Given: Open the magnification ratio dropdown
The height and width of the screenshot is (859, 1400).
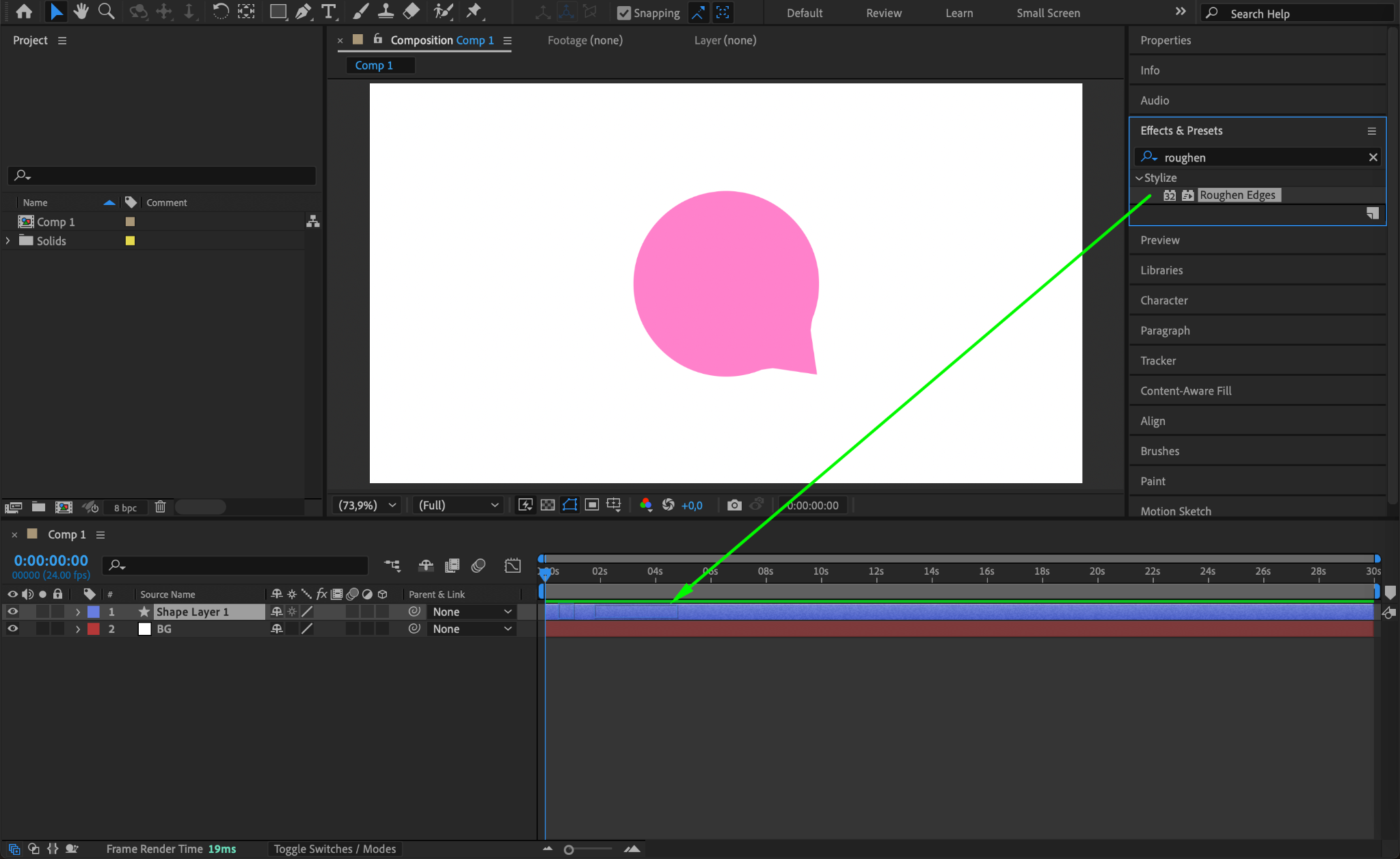Looking at the screenshot, I should coord(367,505).
